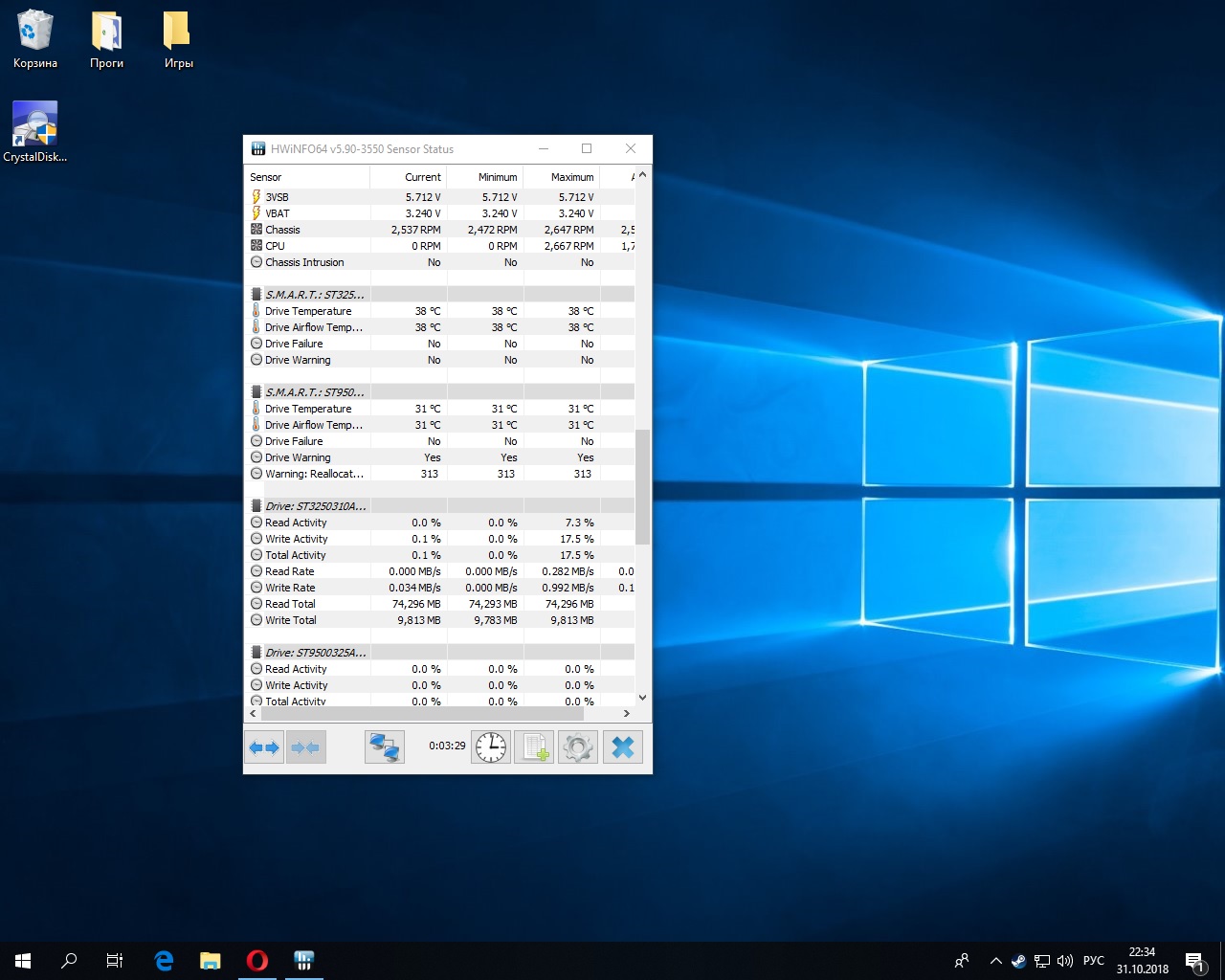The height and width of the screenshot is (980, 1225).
Task: Open the Action Center notifications icon
Action: click(1194, 961)
